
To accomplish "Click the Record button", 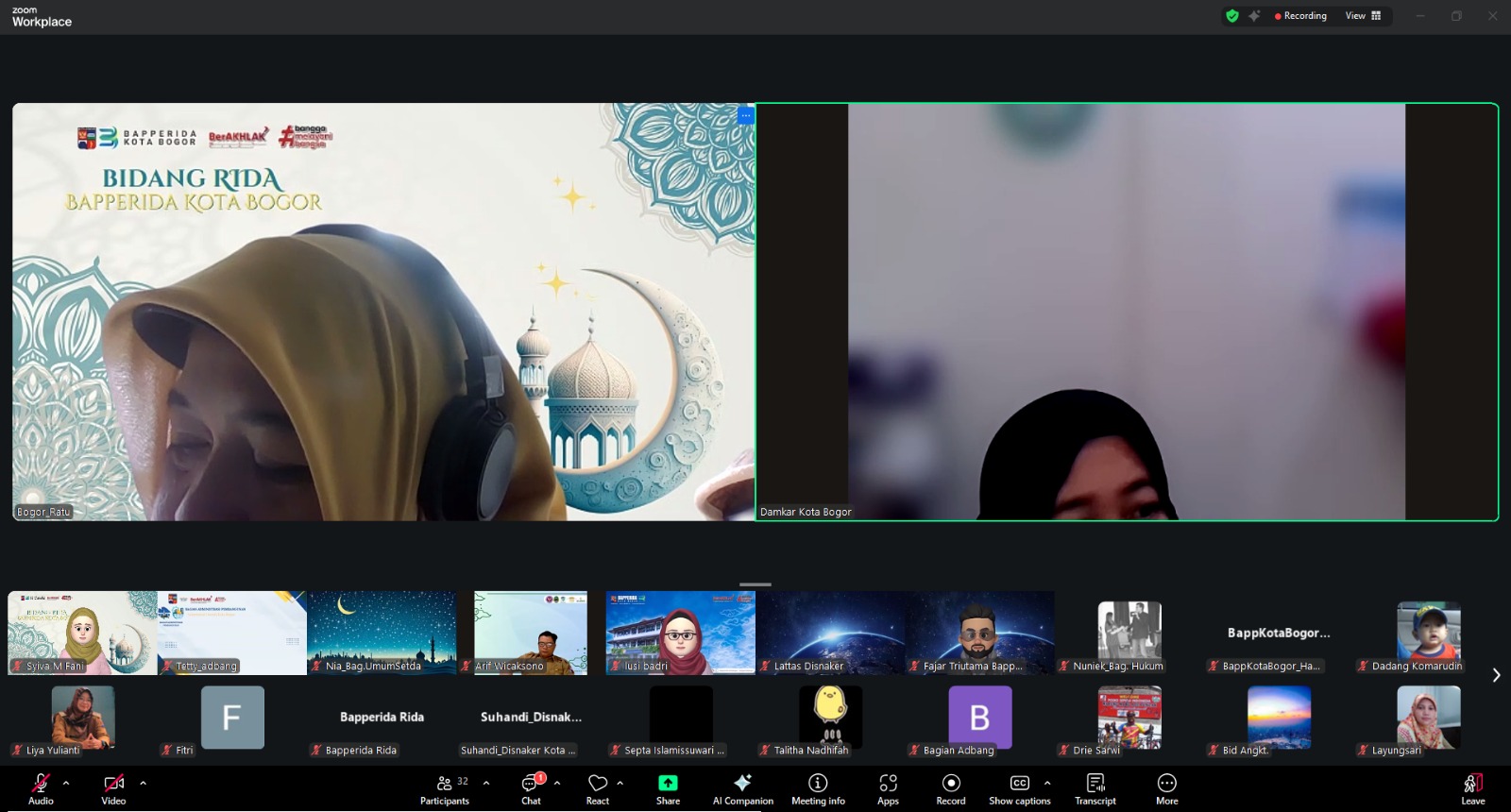I will (951, 788).
